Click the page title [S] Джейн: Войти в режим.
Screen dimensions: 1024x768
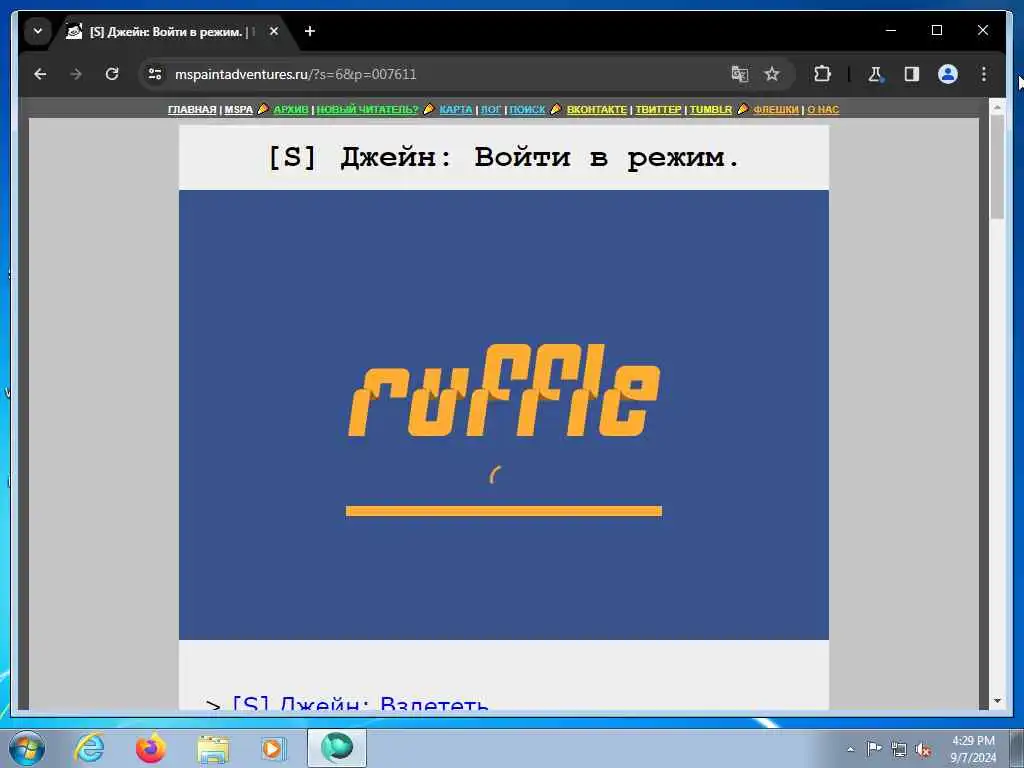coord(504,157)
